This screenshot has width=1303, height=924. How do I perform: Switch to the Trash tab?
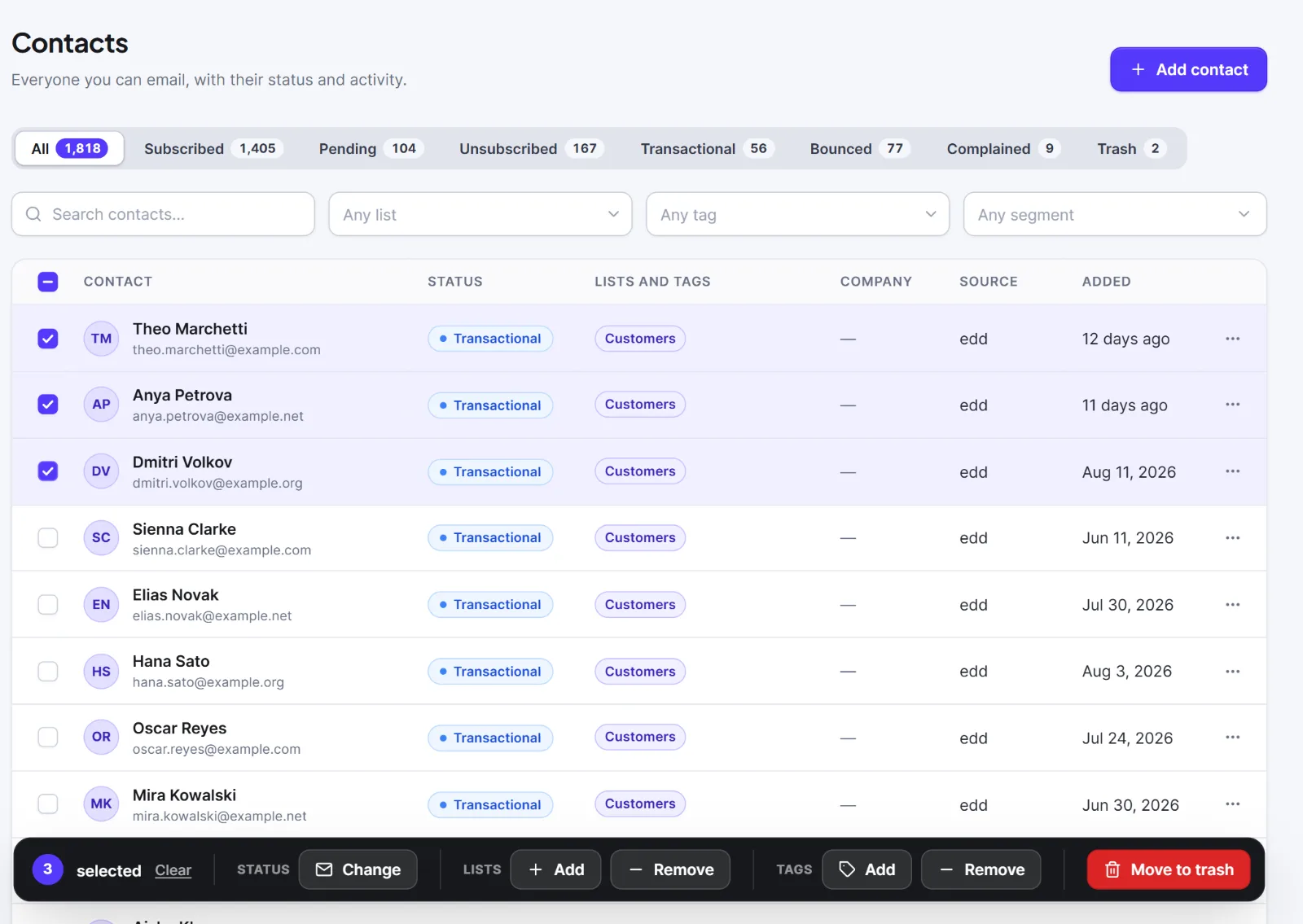1131,149
